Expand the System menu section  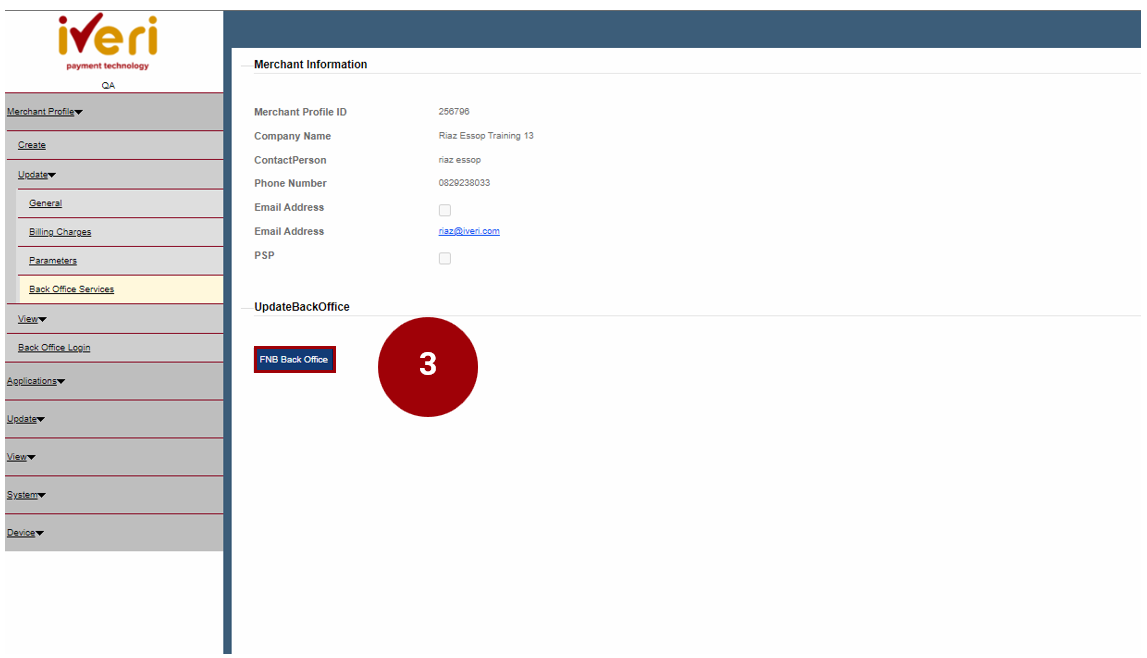(x=26, y=495)
